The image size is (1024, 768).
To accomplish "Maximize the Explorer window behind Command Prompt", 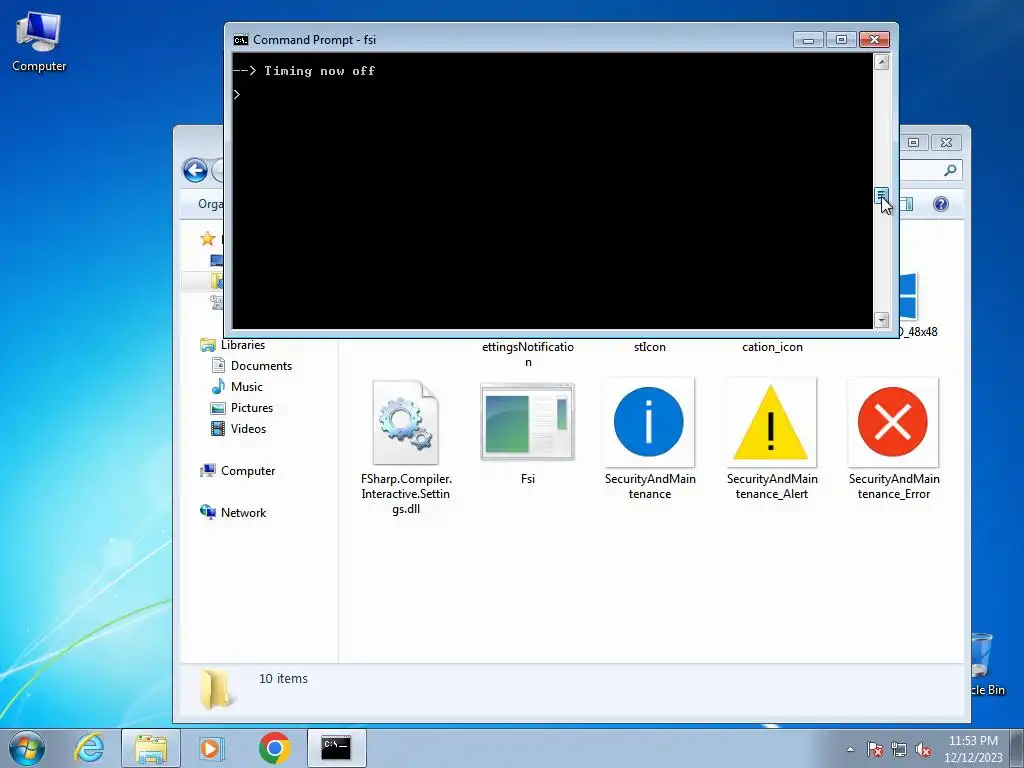I will tap(914, 142).
